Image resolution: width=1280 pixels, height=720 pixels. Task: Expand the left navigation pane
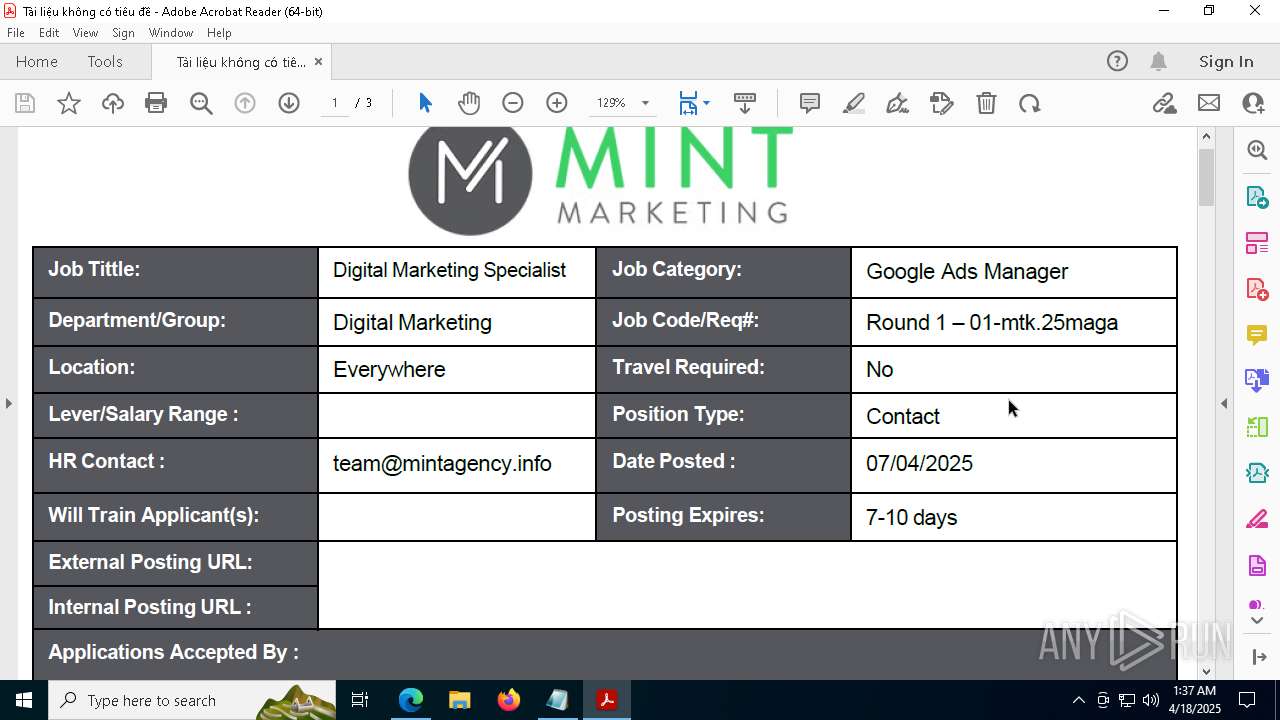(x=9, y=403)
